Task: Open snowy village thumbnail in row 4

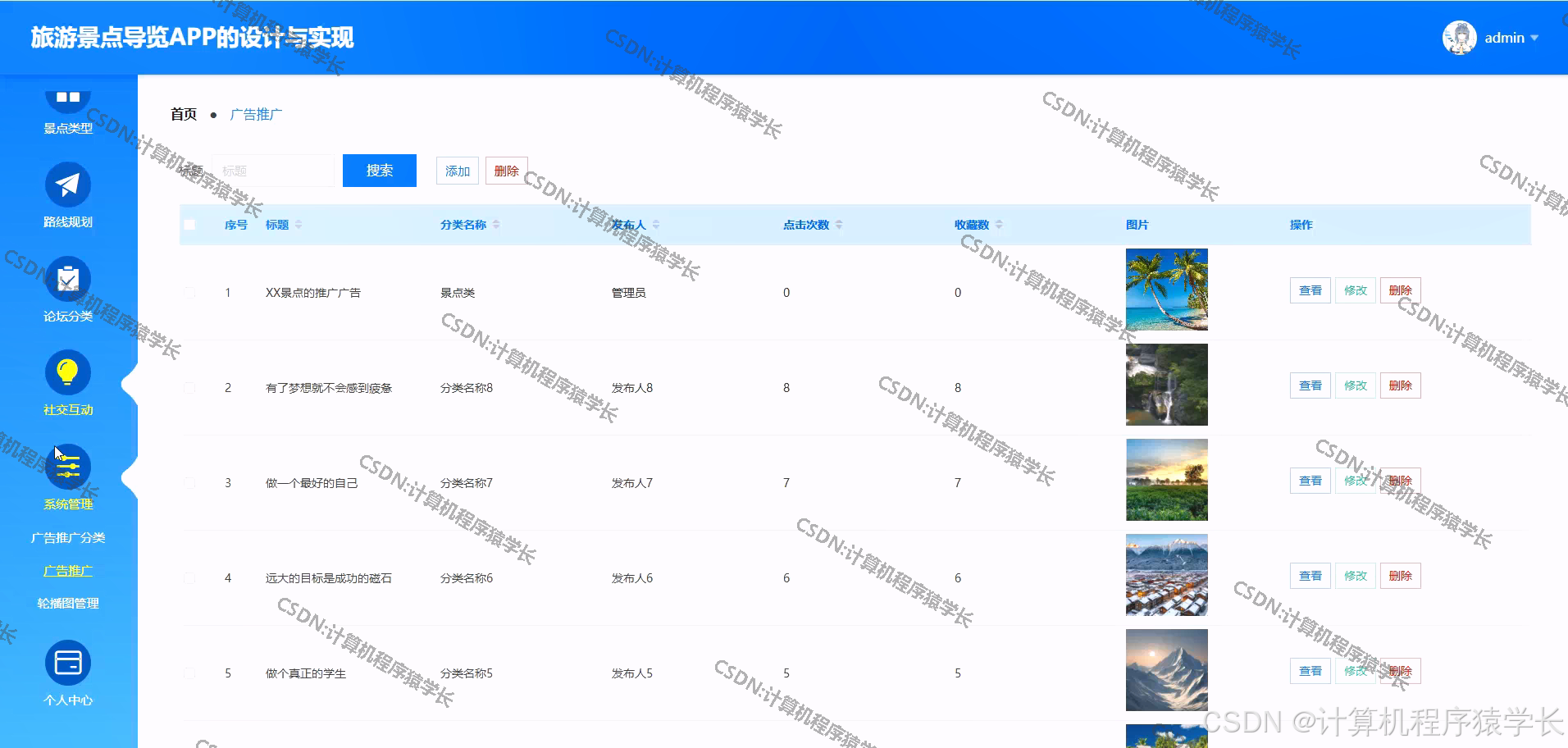Action: point(1167,575)
